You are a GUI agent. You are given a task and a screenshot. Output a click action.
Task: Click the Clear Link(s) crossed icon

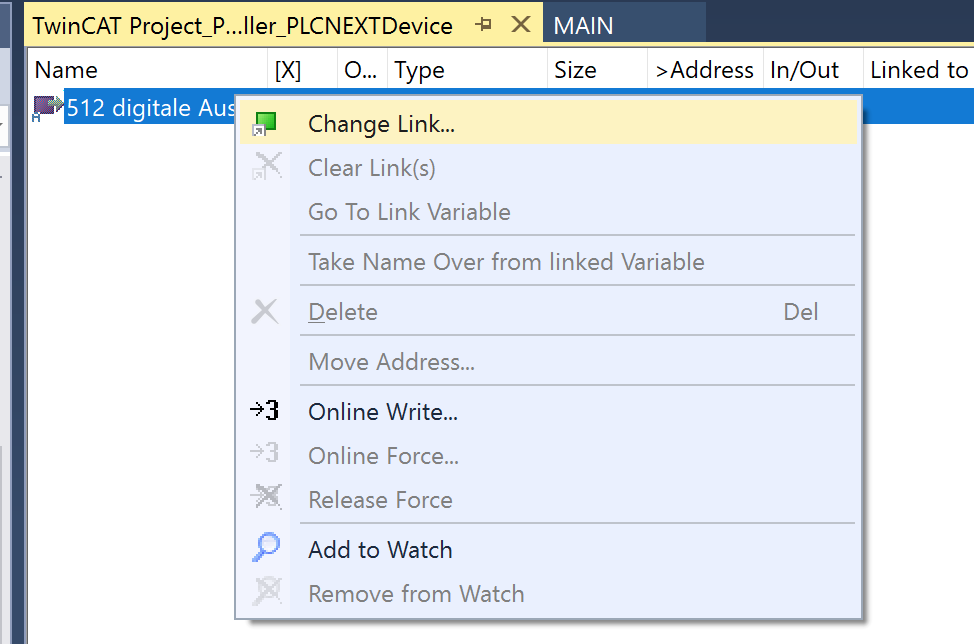coord(266,167)
